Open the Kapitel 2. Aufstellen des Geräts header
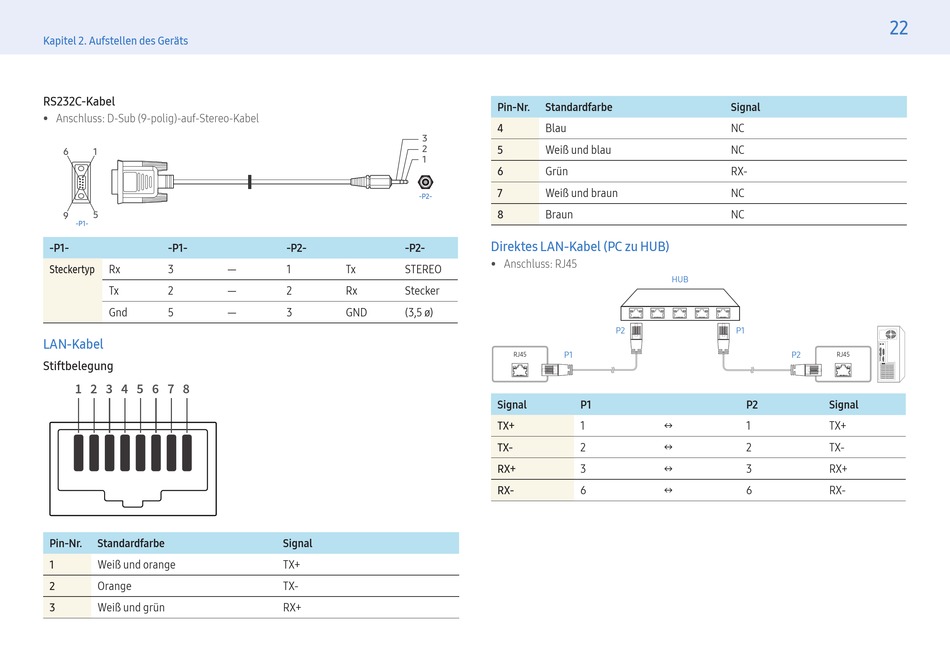The height and width of the screenshot is (672, 950). tap(115, 41)
